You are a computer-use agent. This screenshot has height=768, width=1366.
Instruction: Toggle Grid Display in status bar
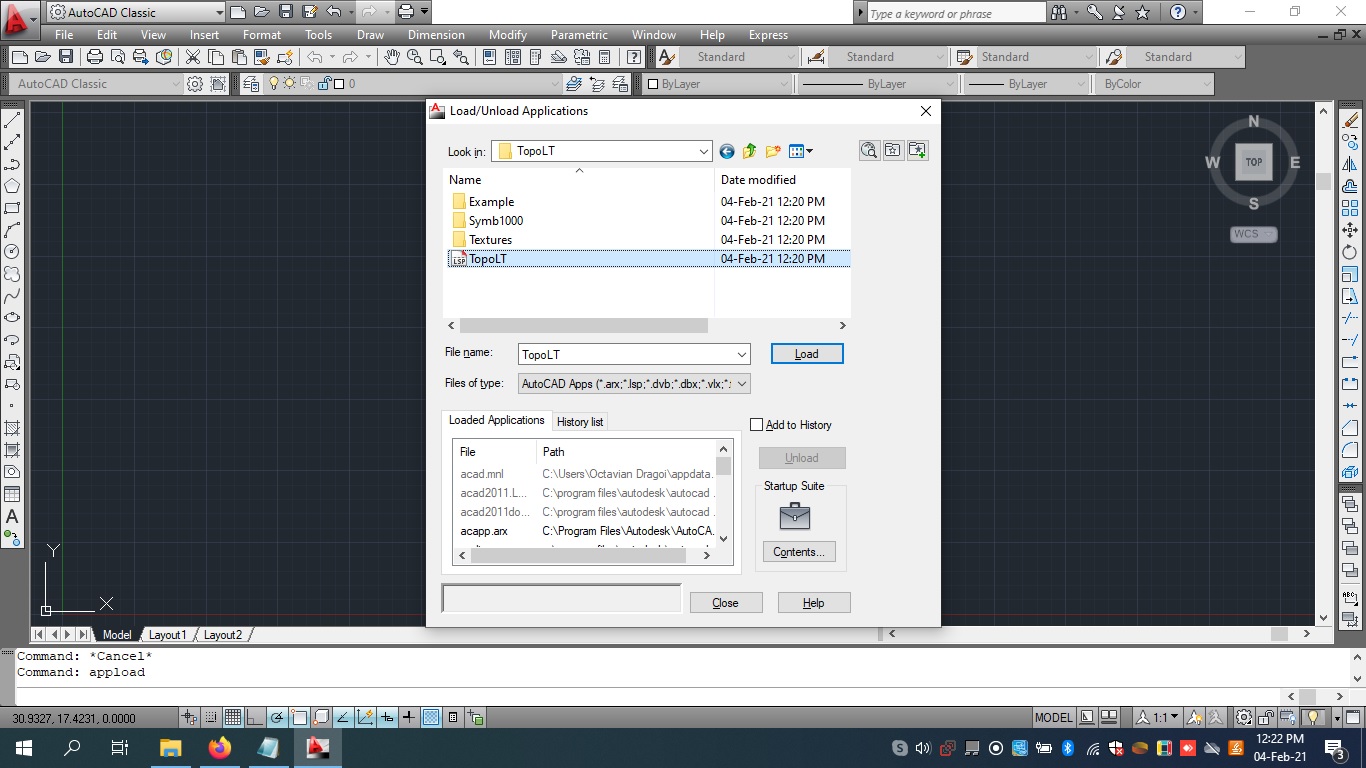[x=232, y=717]
